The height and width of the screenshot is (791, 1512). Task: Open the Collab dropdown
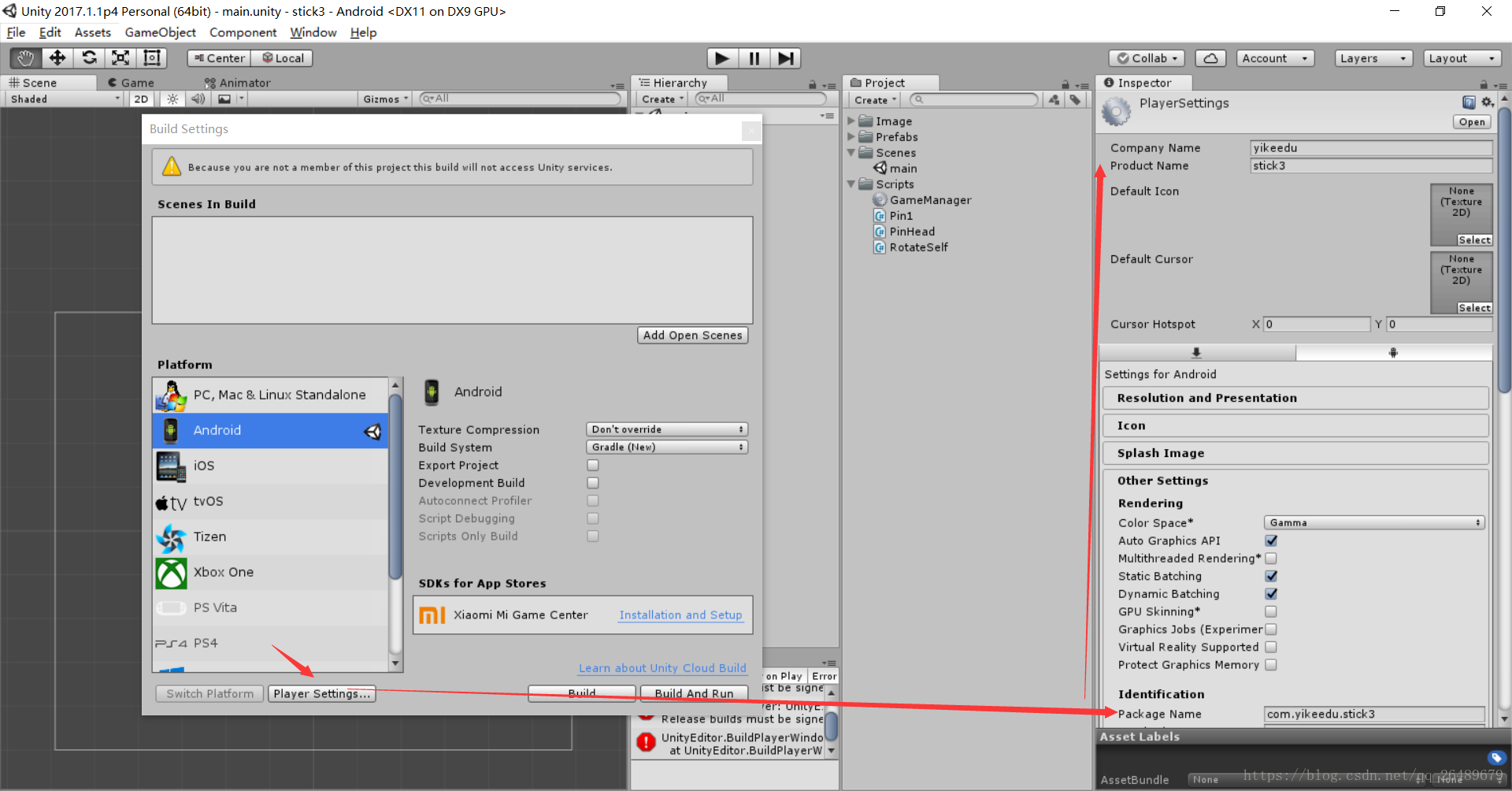point(1147,58)
